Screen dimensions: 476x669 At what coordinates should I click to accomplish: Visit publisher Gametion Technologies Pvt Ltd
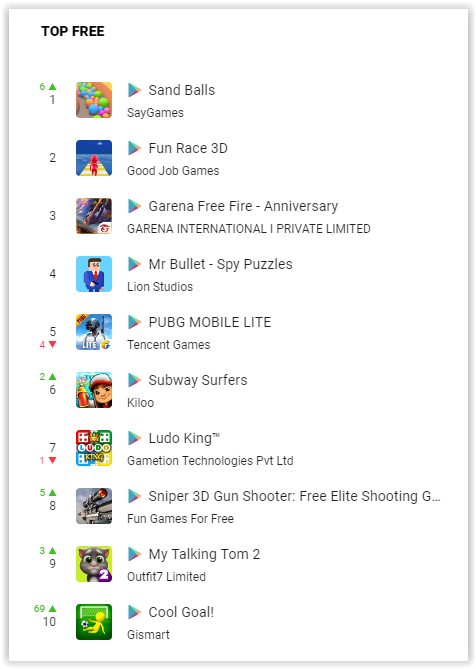[x=210, y=461]
